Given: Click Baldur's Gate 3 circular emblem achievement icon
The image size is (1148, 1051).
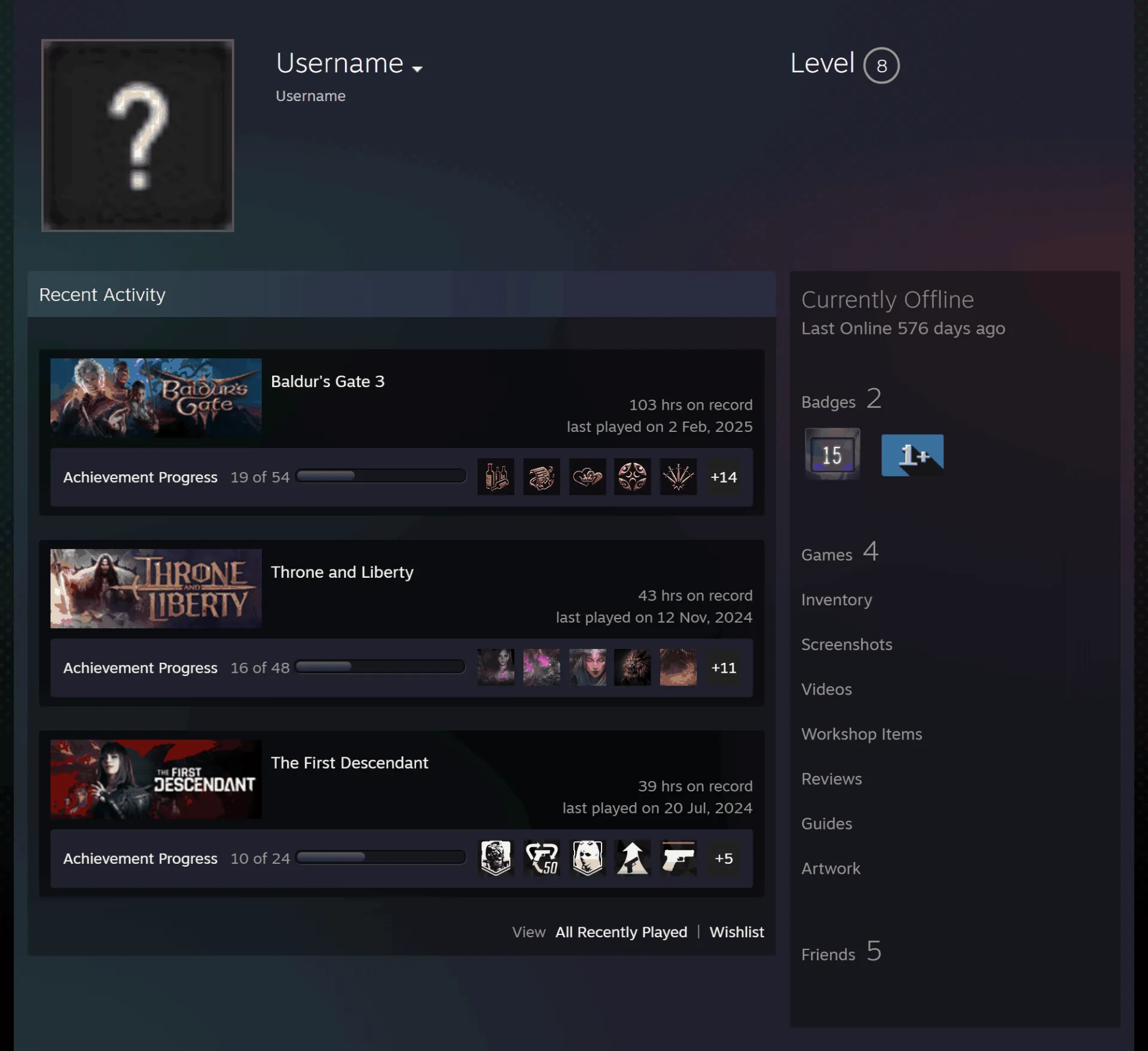Looking at the screenshot, I should [x=633, y=477].
